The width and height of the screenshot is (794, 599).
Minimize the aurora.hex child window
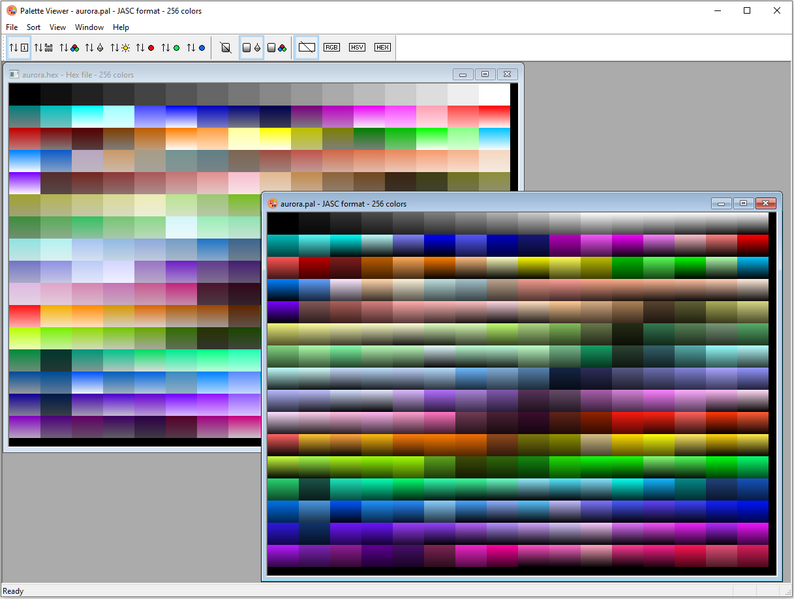click(x=463, y=74)
